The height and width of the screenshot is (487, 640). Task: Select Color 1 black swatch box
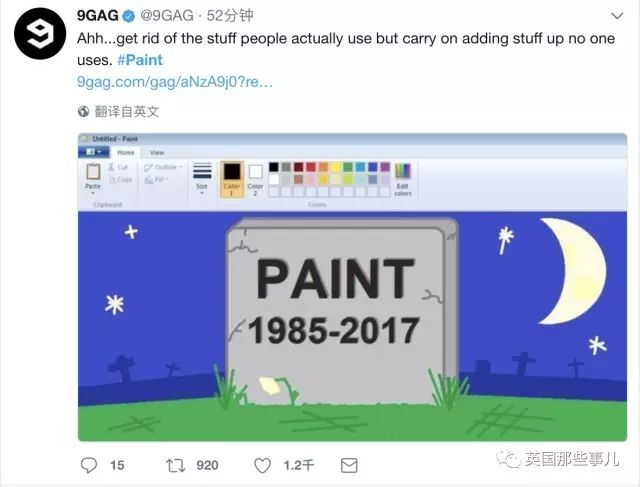(231, 172)
